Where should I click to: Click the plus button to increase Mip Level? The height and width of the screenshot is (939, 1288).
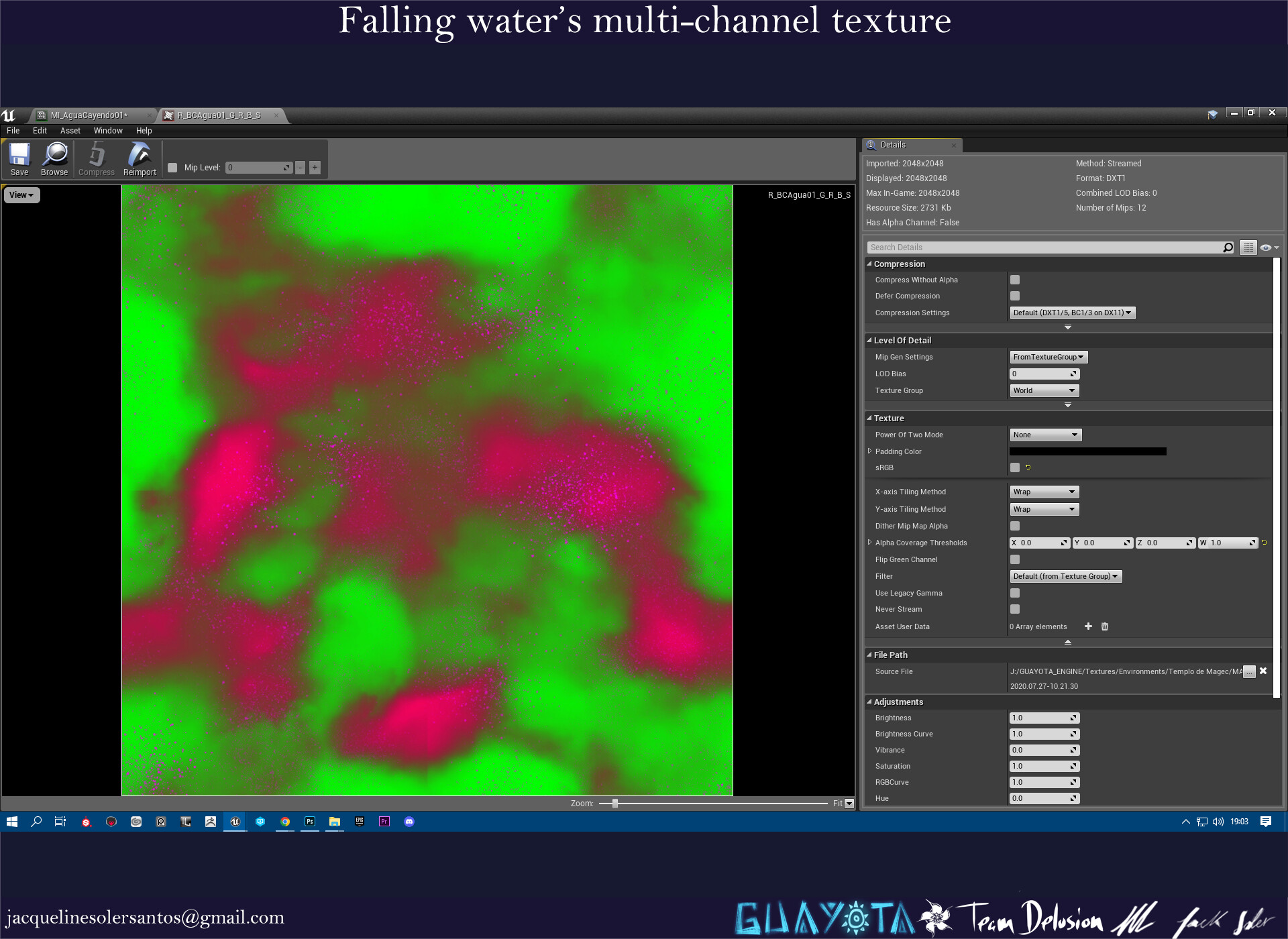point(315,168)
